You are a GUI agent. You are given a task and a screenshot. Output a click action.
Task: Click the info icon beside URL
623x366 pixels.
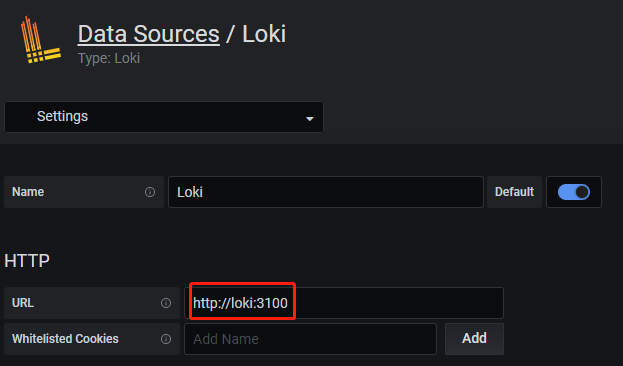pyautogui.click(x=166, y=303)
